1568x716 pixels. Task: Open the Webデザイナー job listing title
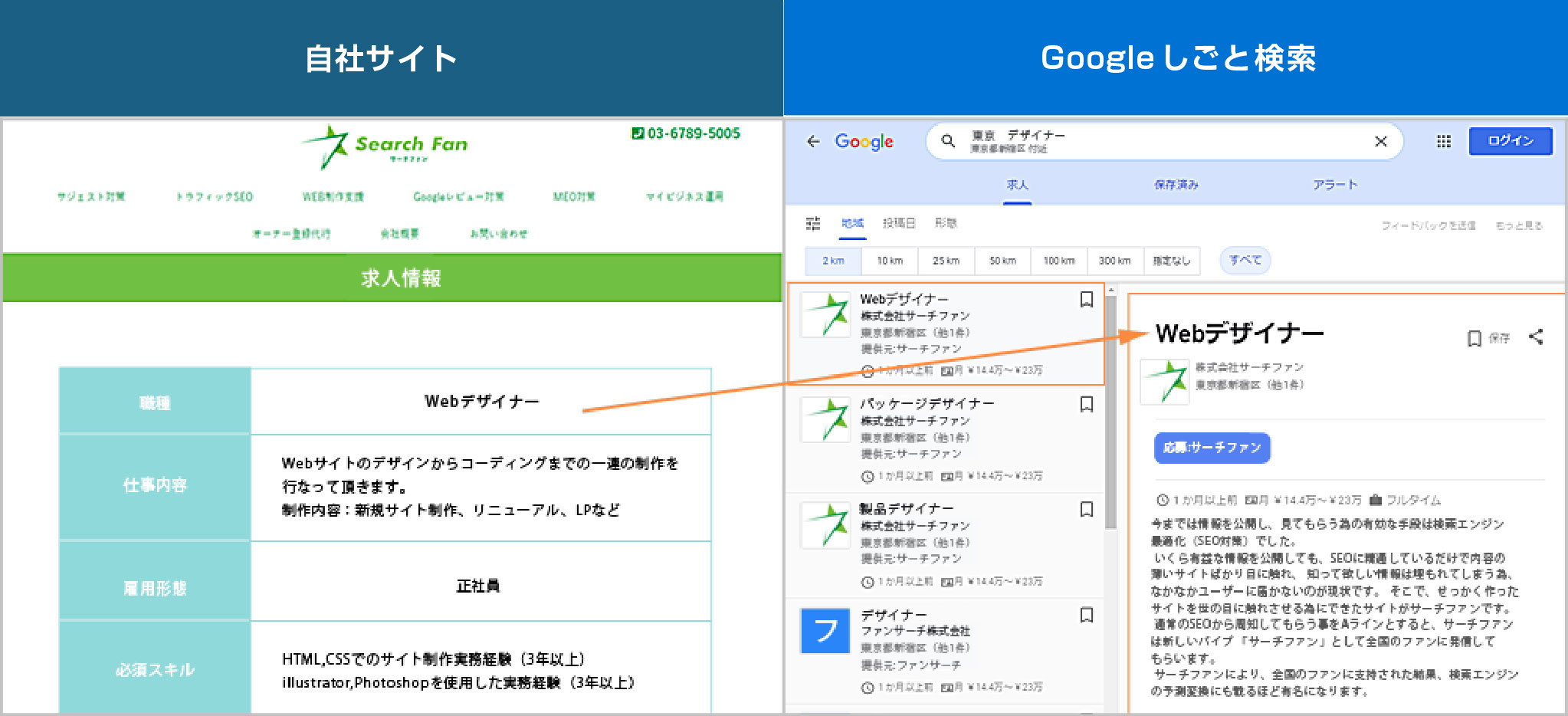[x=904, y=300]
